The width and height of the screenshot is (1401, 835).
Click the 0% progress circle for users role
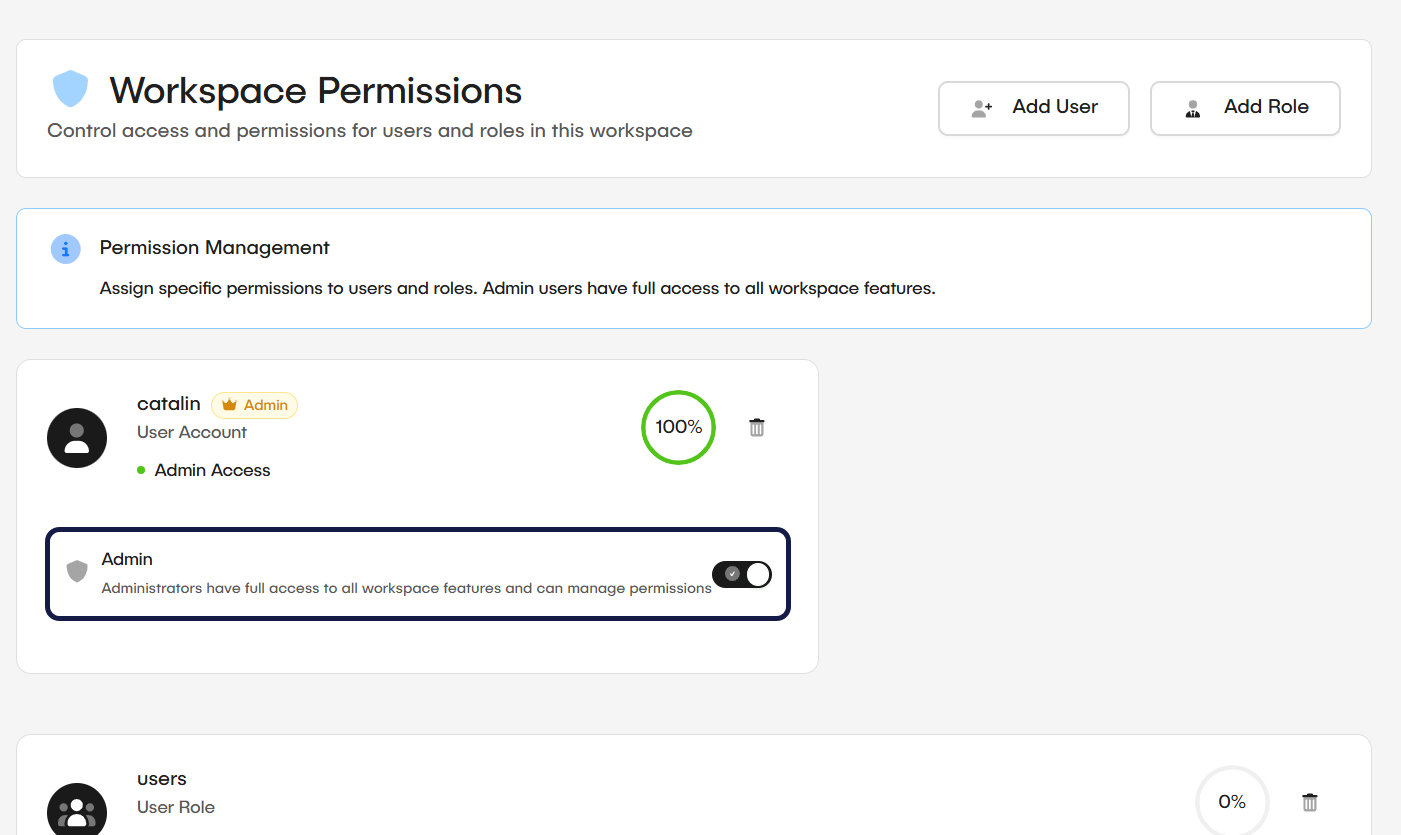tap(1232, 801)
